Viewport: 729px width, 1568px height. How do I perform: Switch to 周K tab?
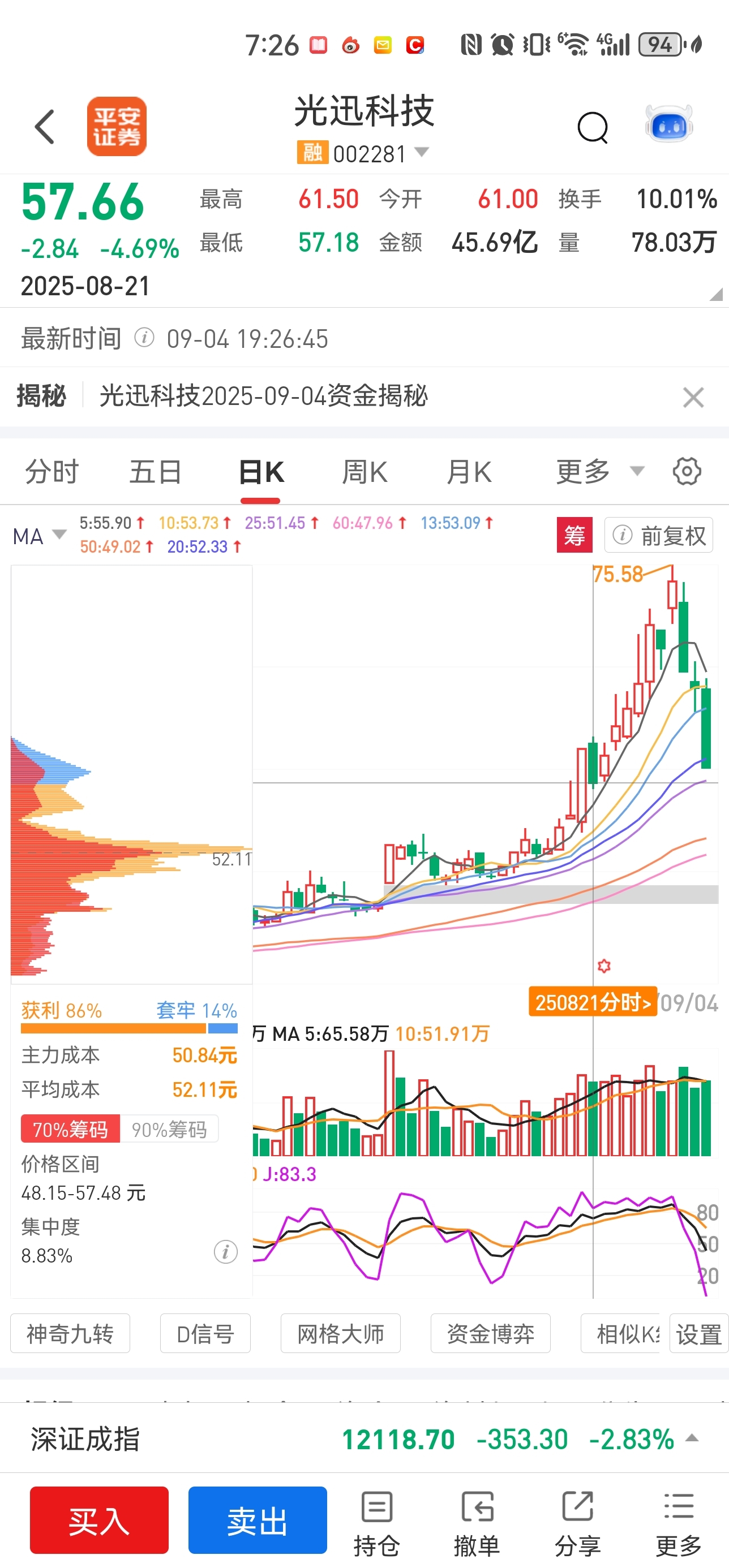click(x=365, y=472)
